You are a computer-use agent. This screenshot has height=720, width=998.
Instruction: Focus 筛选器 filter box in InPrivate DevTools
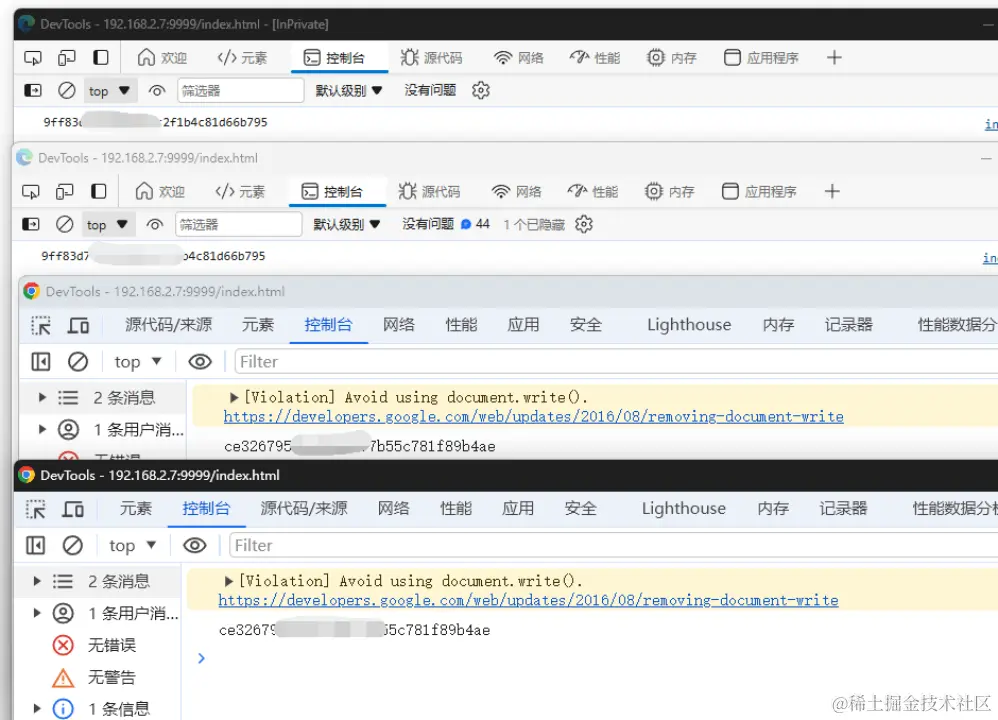(x=240, y=90)
